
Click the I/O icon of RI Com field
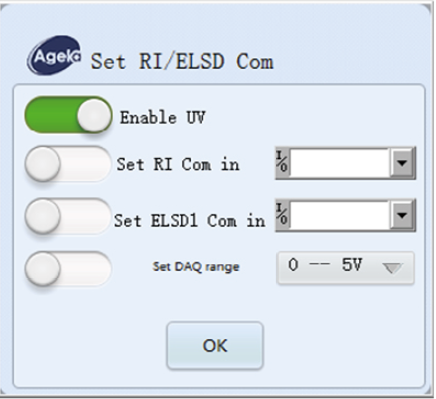coord(283,163)
